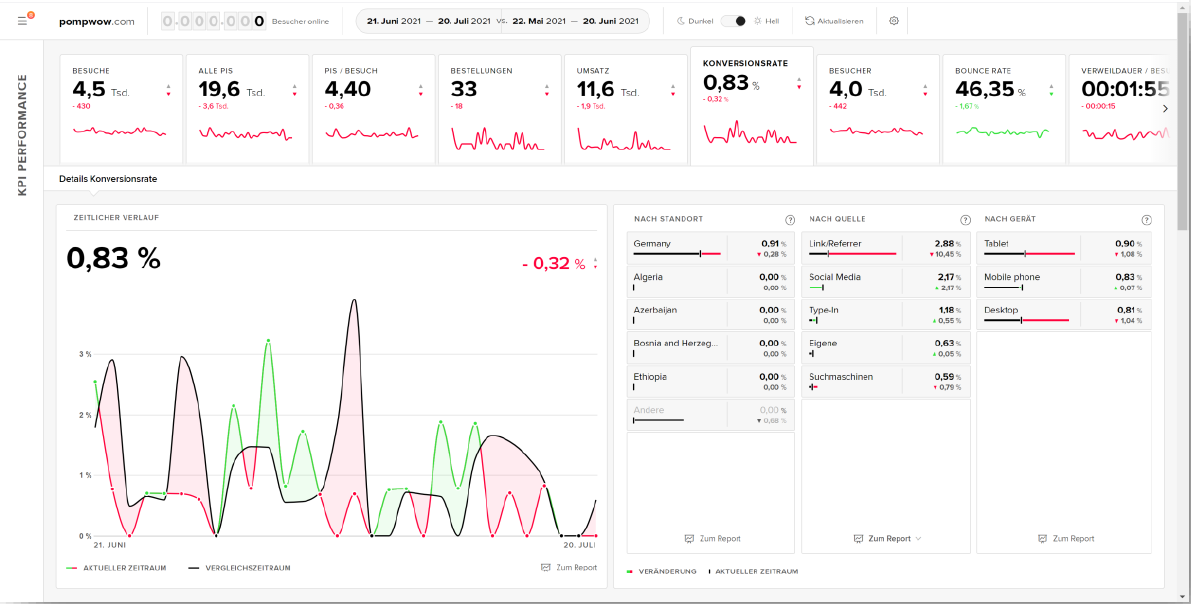Open Zum Report link below the time chart
The image size is (1191, 604).
pyautogui.click(x=569, y=568)
